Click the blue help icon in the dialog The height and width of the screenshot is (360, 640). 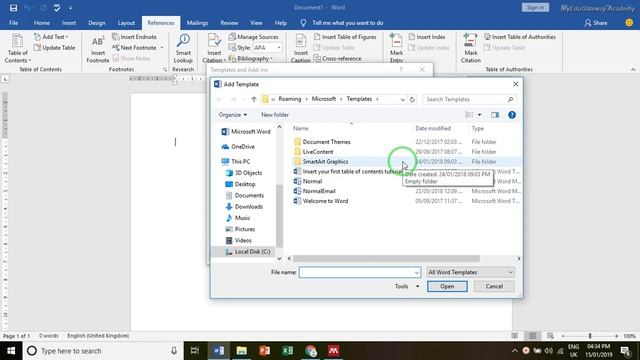coord(512,115)
